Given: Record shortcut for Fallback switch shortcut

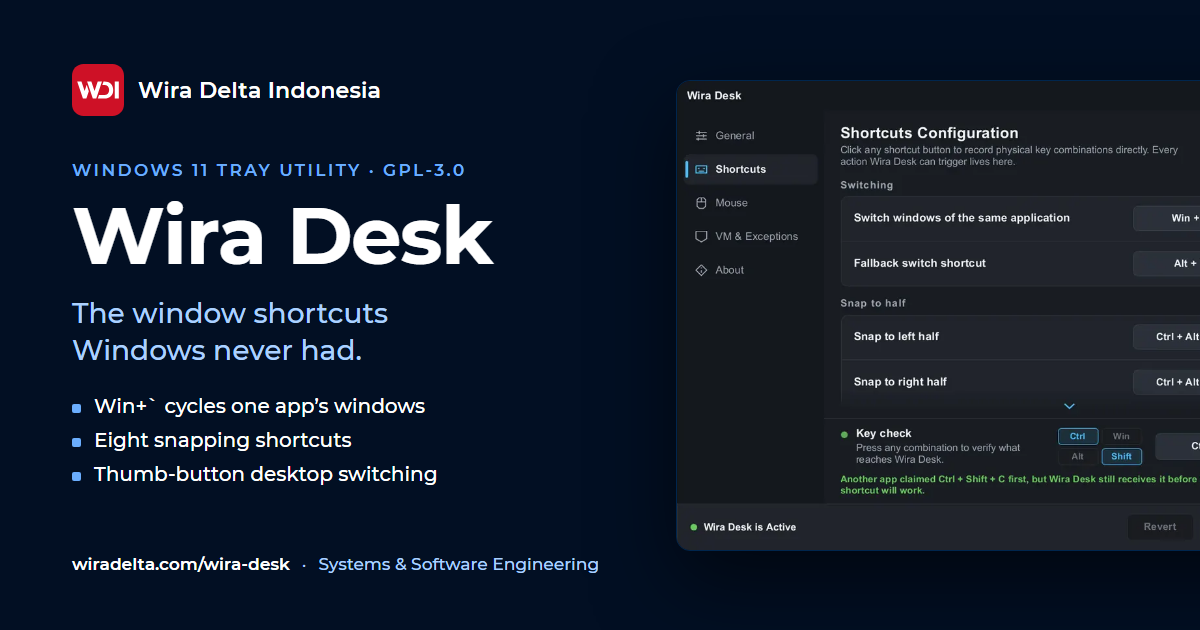Looking at the screenshot, I should point(1167,263).
